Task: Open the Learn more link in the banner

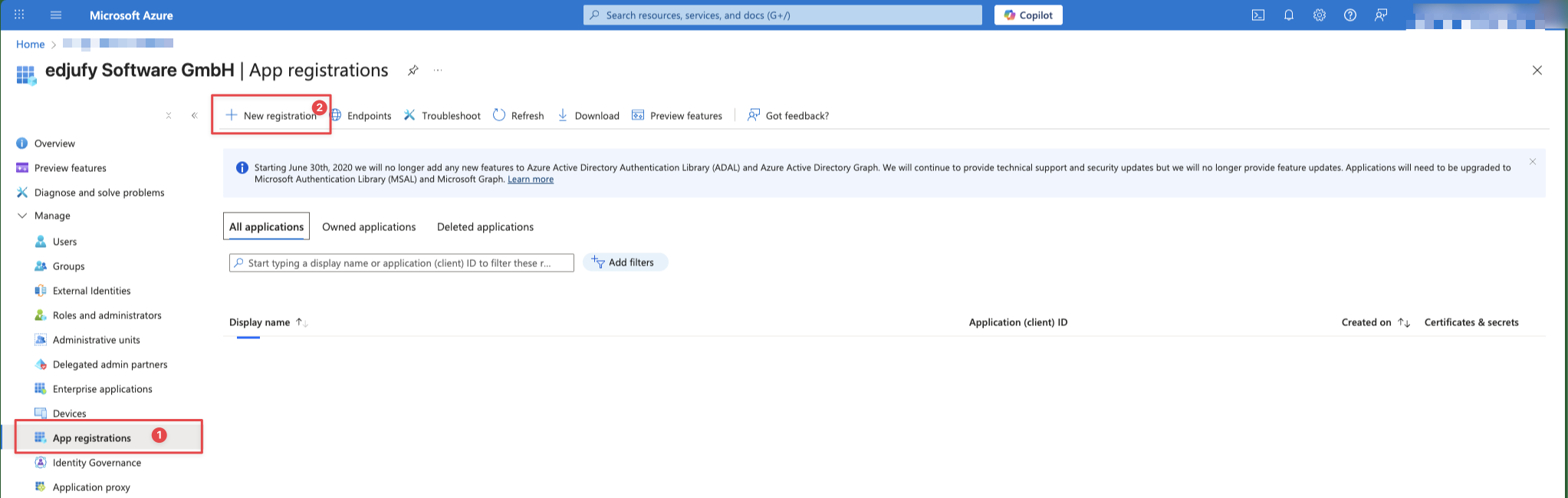Action: 531,179
